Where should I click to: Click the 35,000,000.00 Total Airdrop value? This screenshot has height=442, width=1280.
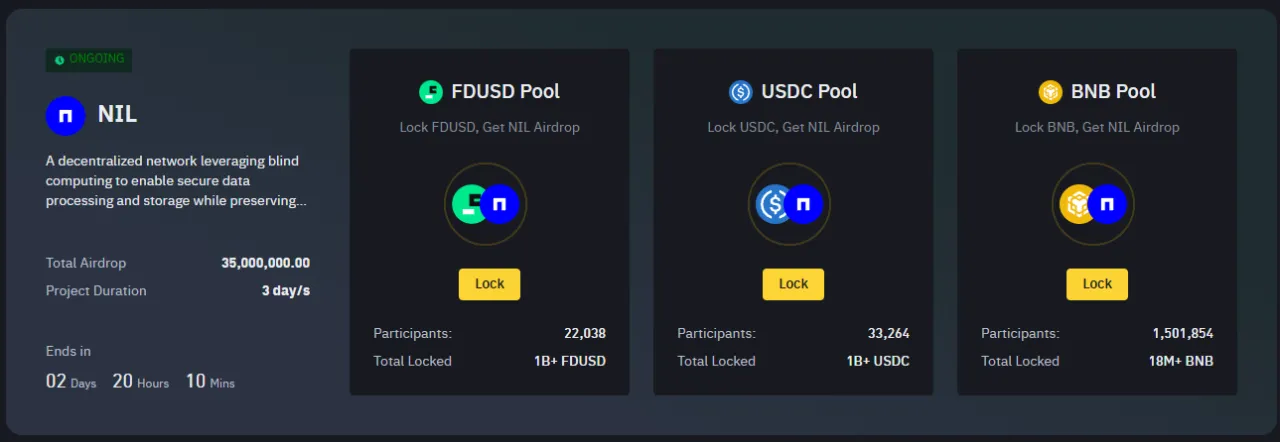(265, 263)
